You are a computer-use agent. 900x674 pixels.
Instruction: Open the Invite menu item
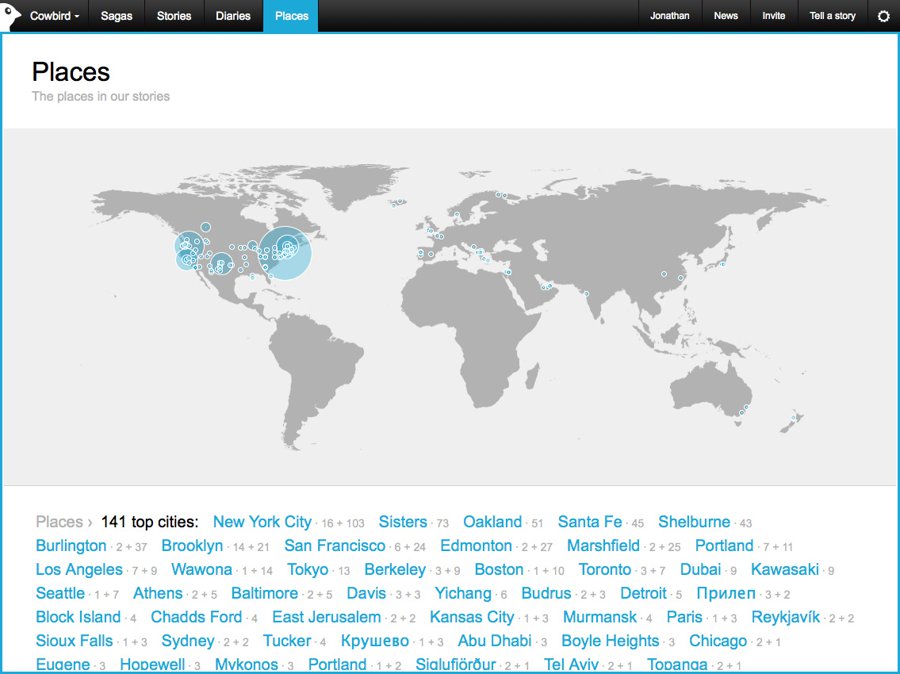773,16
